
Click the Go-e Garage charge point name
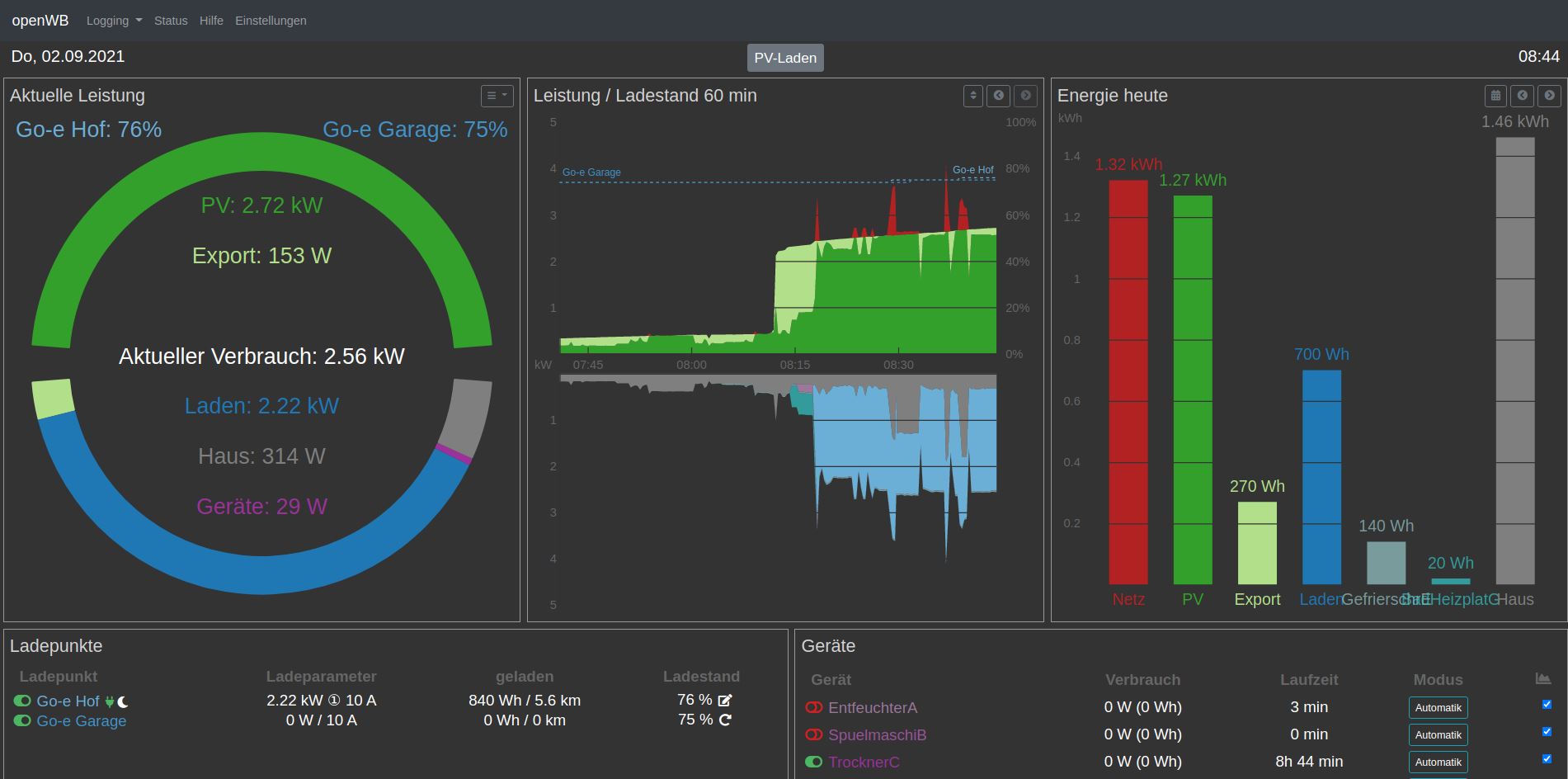tap(82, 721)
